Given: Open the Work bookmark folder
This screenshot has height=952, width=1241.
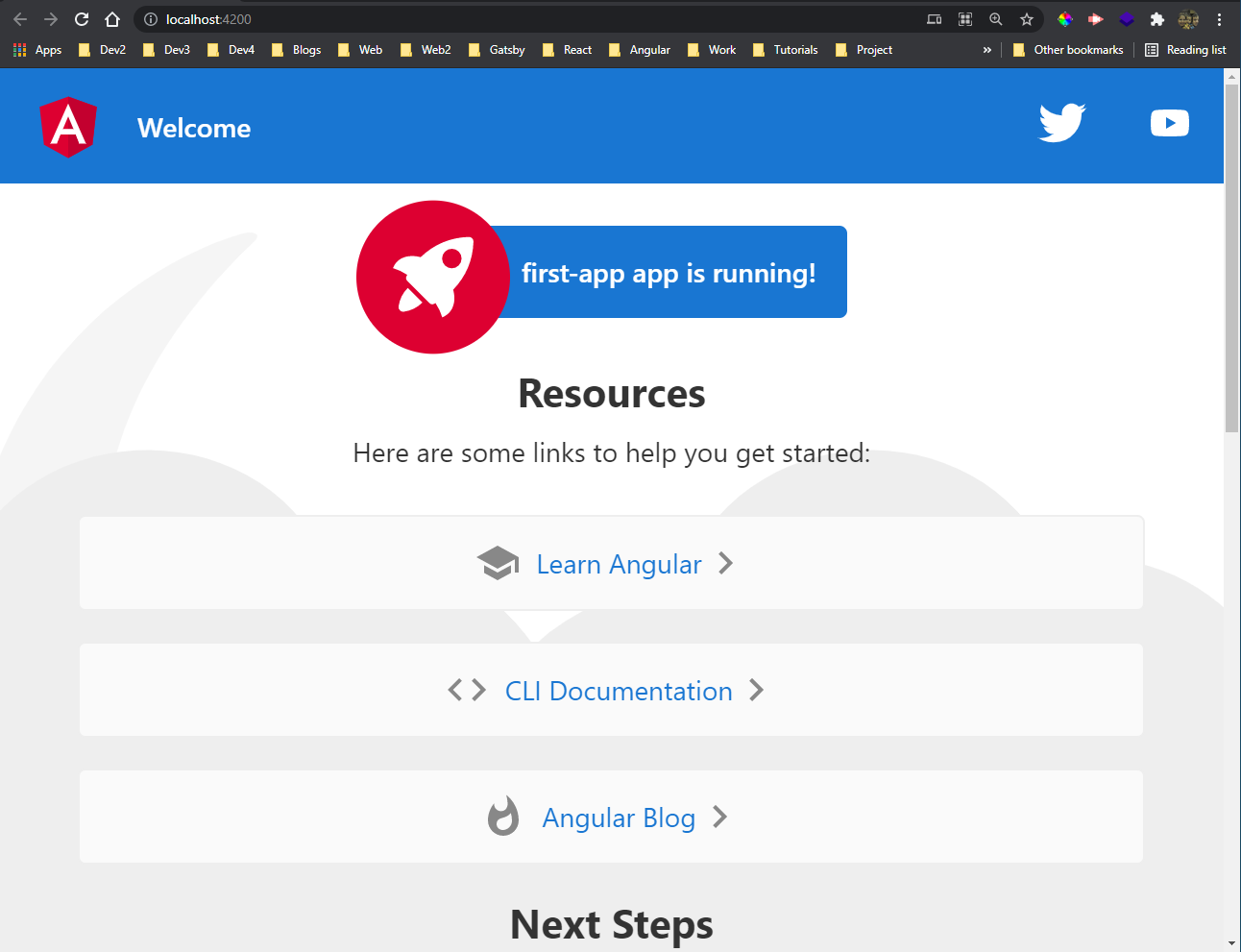Looking at the screenshot, I should [712, 50].
